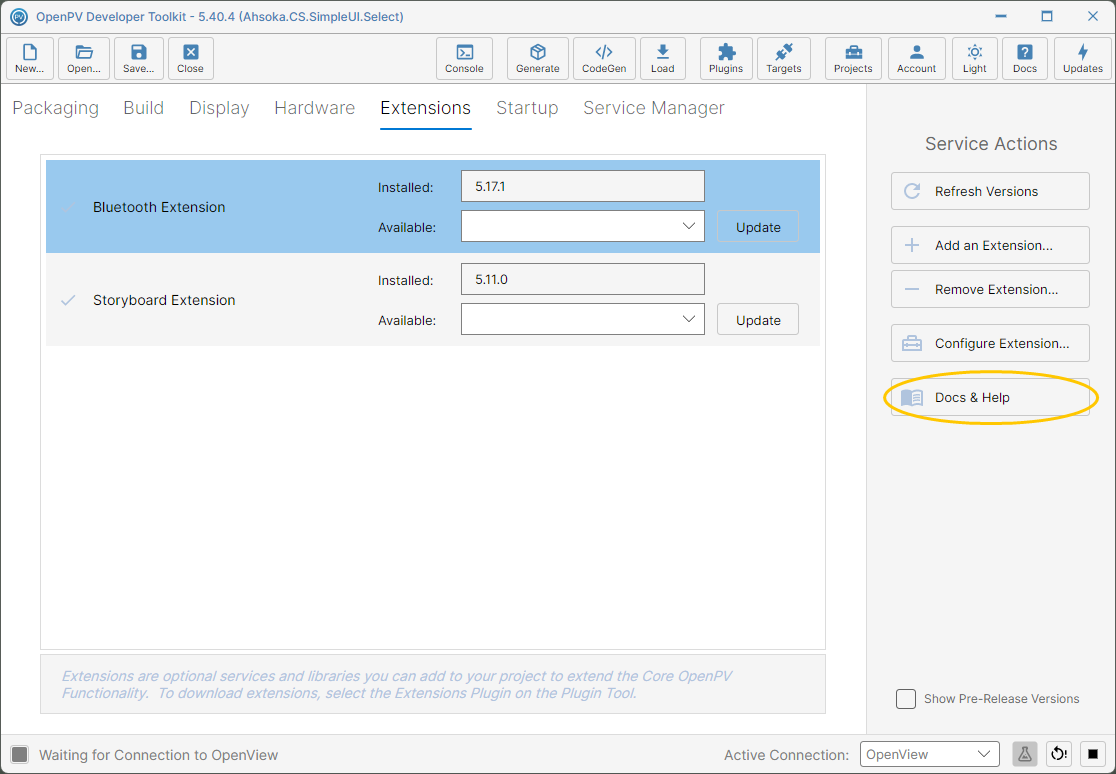Expand Bluetooth Extension Available version dropdown
This screenshot has height=774, width=1116.
click(x=582, y=226)
